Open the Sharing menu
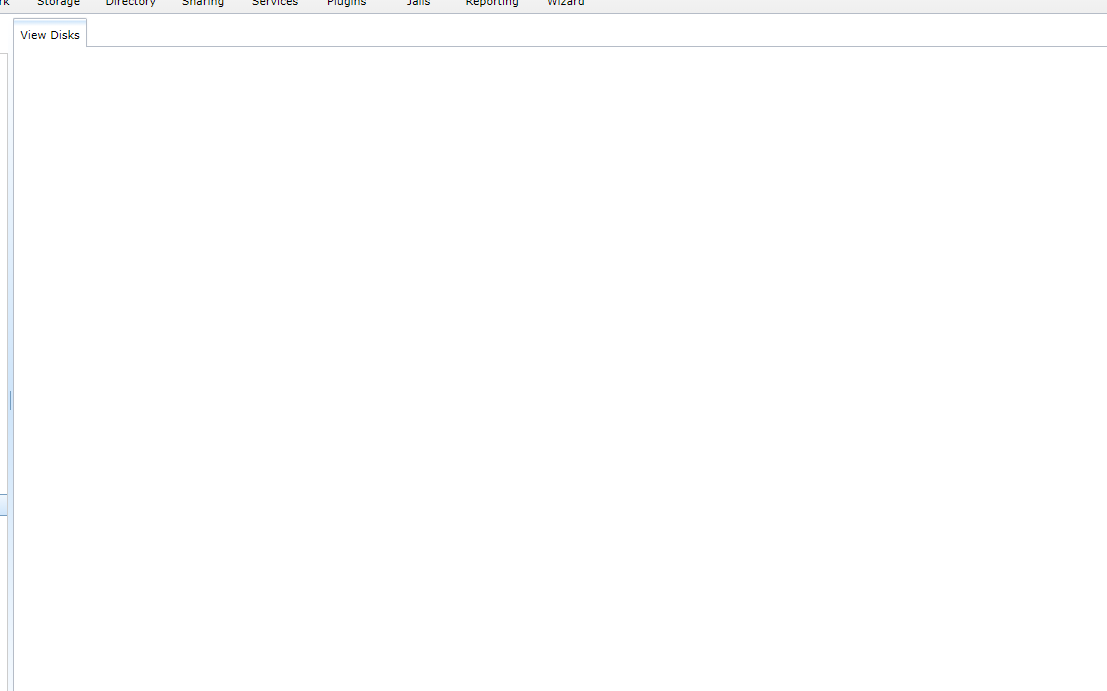Viewport: 1107px width, 691px height. coord(203,3)
